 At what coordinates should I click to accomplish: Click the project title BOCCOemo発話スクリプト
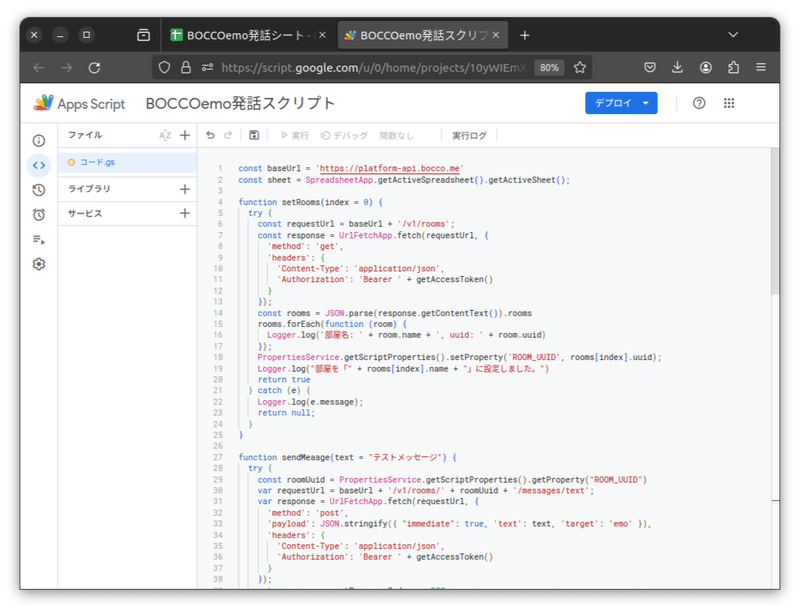(240, 103)
